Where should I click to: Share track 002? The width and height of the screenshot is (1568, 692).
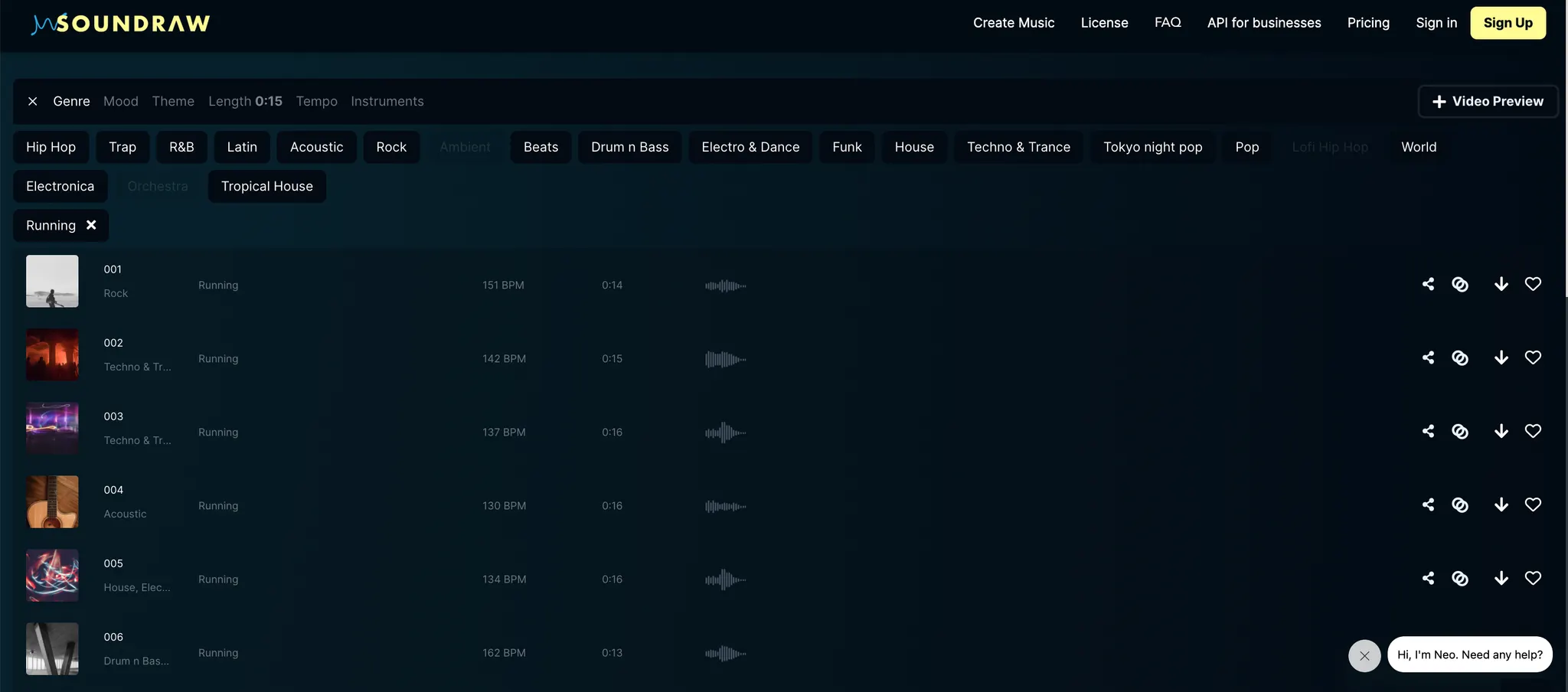pyautogui.click(x=1428, y=357)
